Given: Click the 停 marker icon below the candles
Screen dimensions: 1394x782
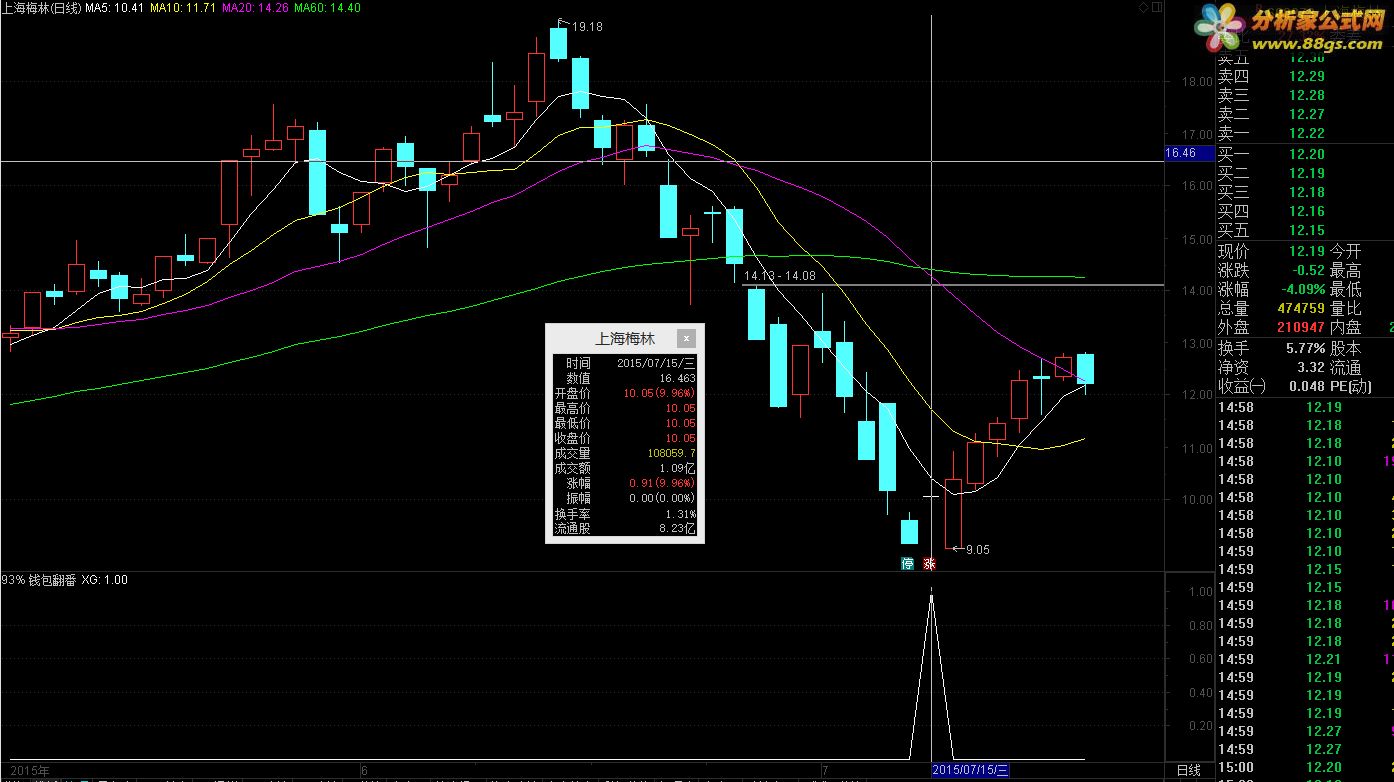Looking at the screenshot, I should coord(908,563).
